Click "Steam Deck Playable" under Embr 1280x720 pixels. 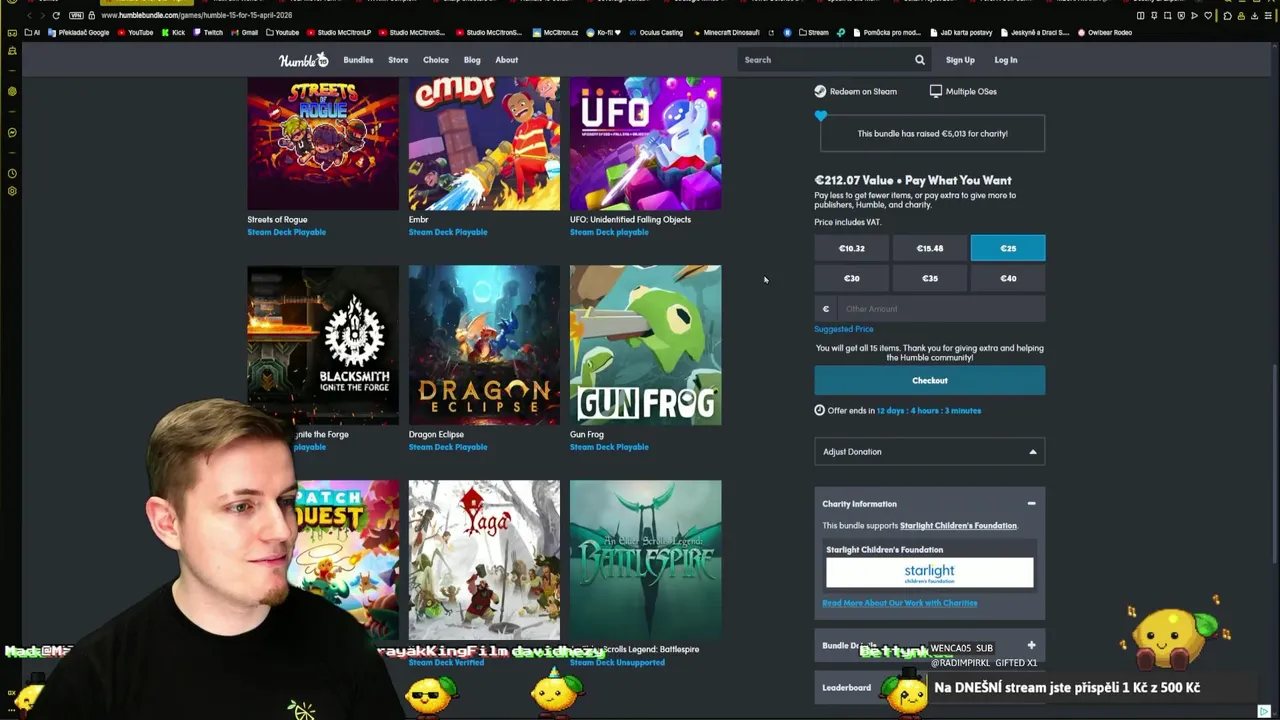tap(448, 232)
